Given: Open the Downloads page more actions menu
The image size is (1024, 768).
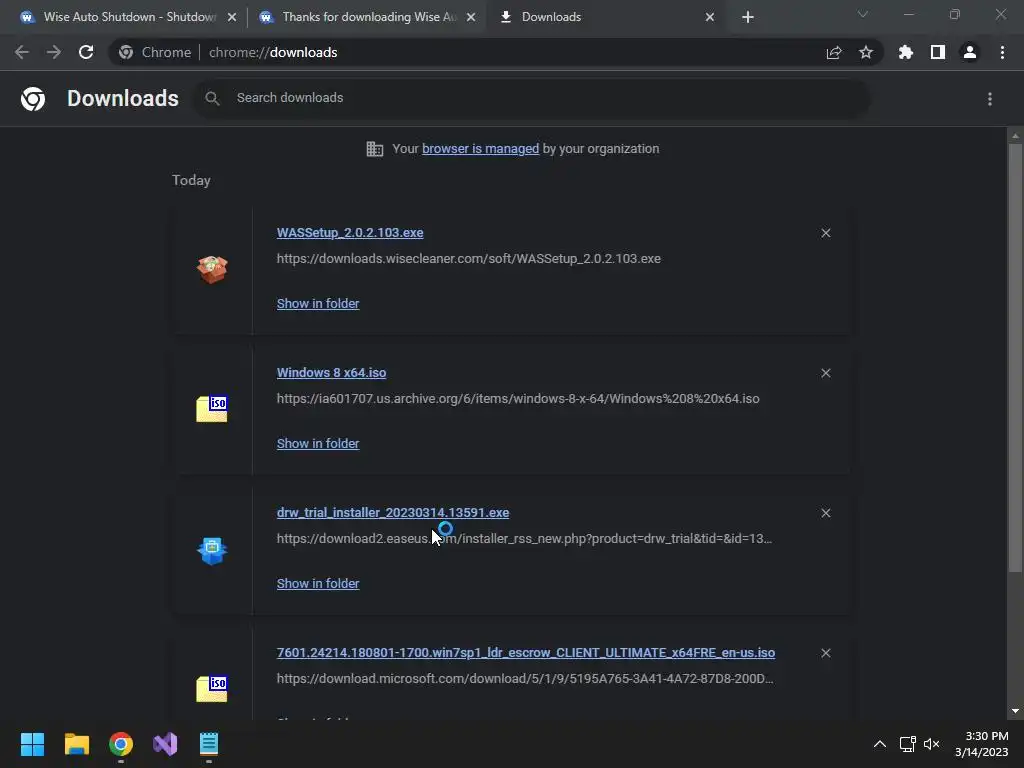Looking at the screenshot, I should [990, 99].
